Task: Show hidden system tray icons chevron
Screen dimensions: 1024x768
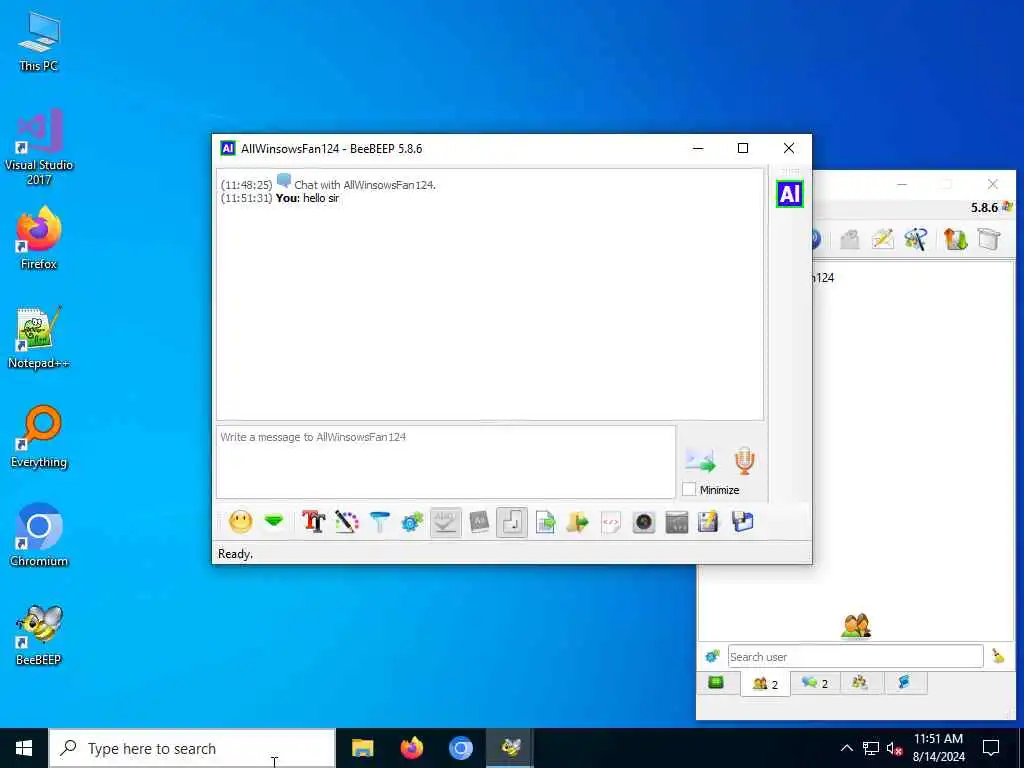Action: click(846, 748)
